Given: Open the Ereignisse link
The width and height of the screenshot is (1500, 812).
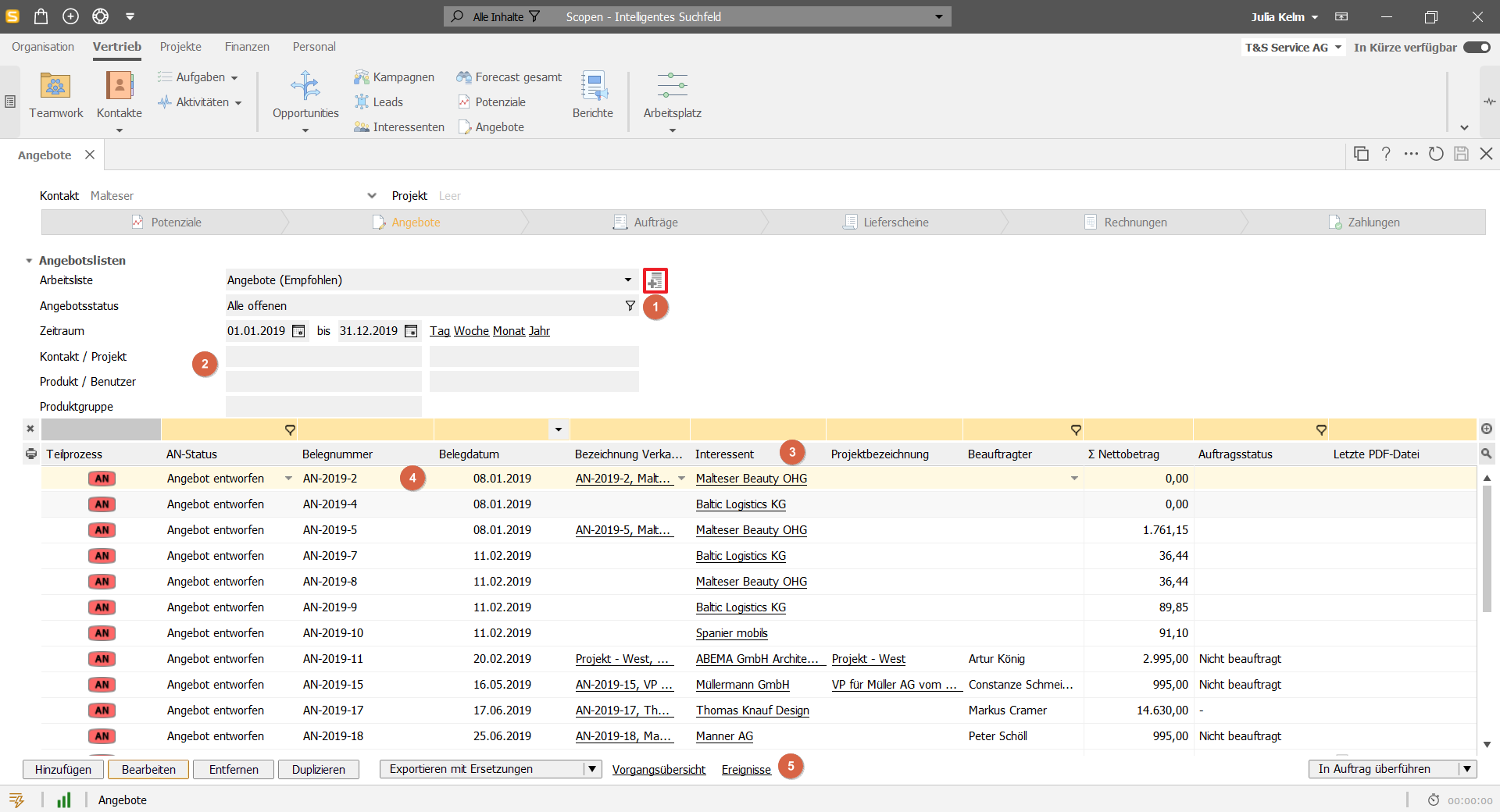Looking at the screenshot, I should 746,770.
